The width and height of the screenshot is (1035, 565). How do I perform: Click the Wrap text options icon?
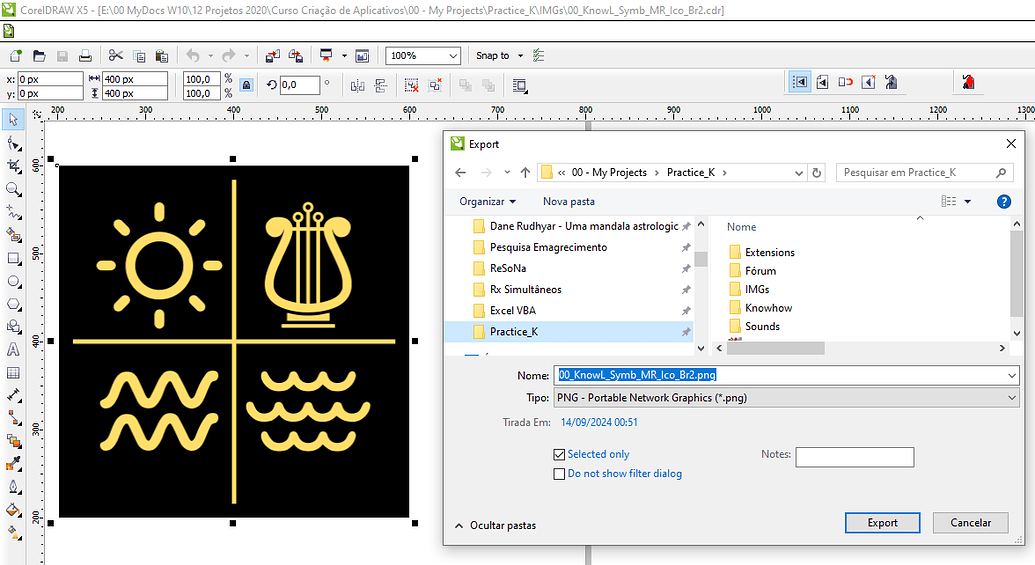point(520,85)
